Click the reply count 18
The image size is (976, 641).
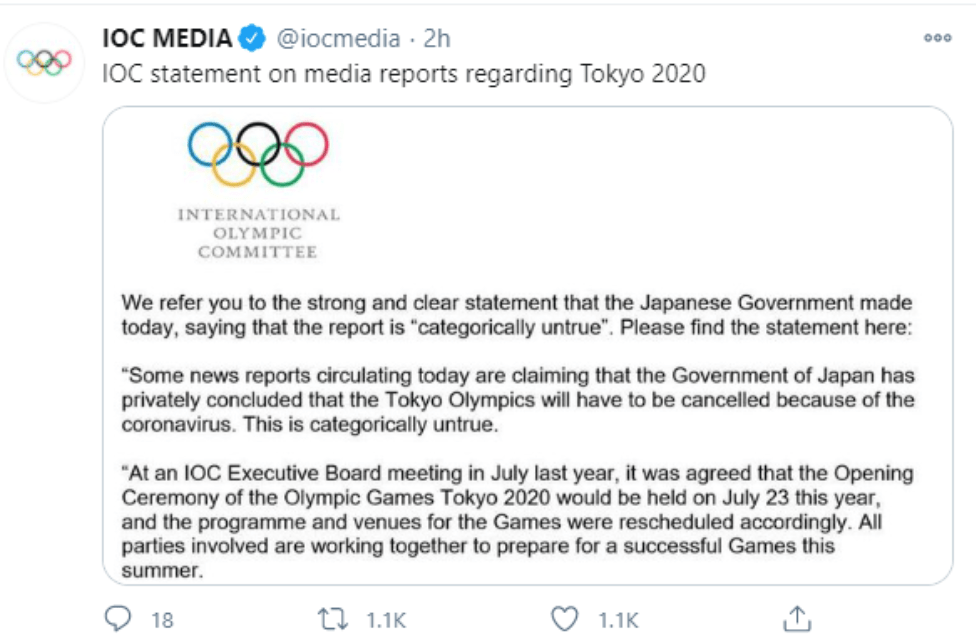click(x=162, y=620)
